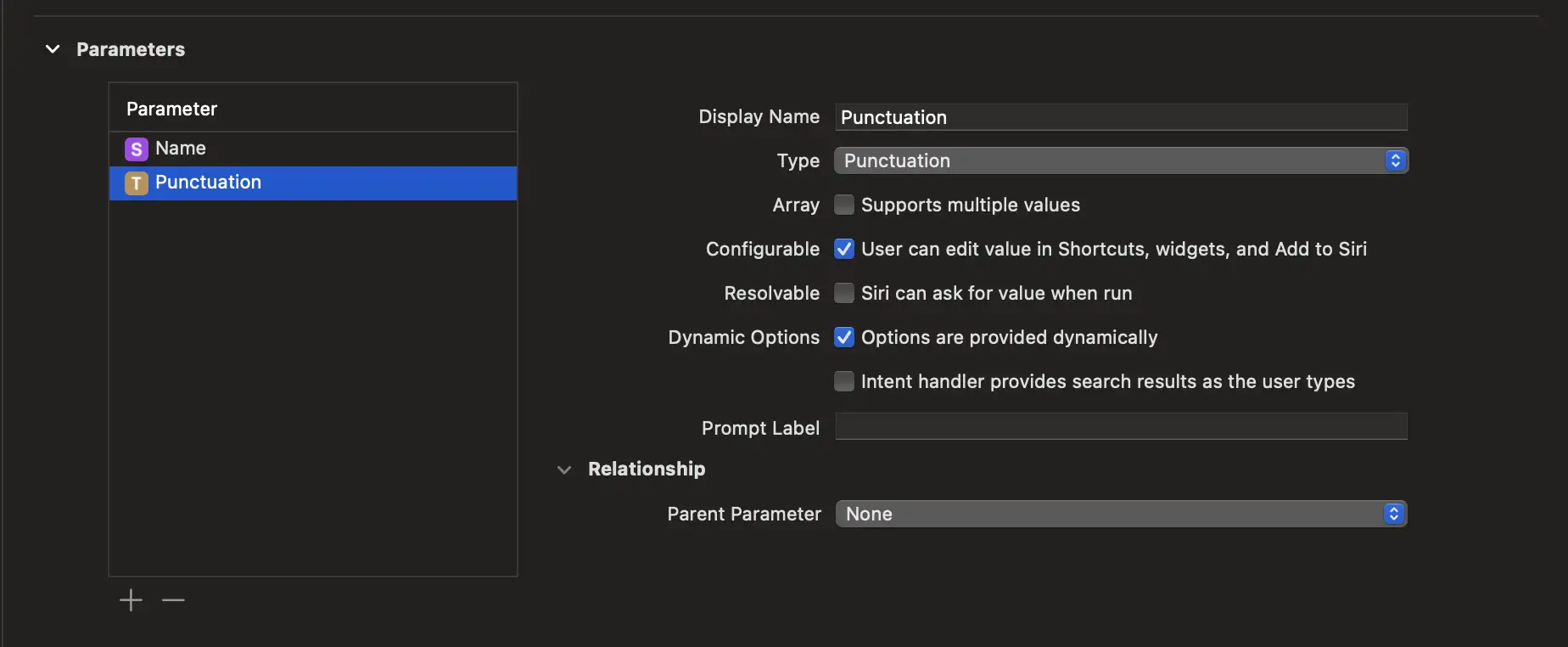Image resolution: width=1568 pixels, height=647 pixels.
Task: Click the Parameter column header
Action: [313, 108]
